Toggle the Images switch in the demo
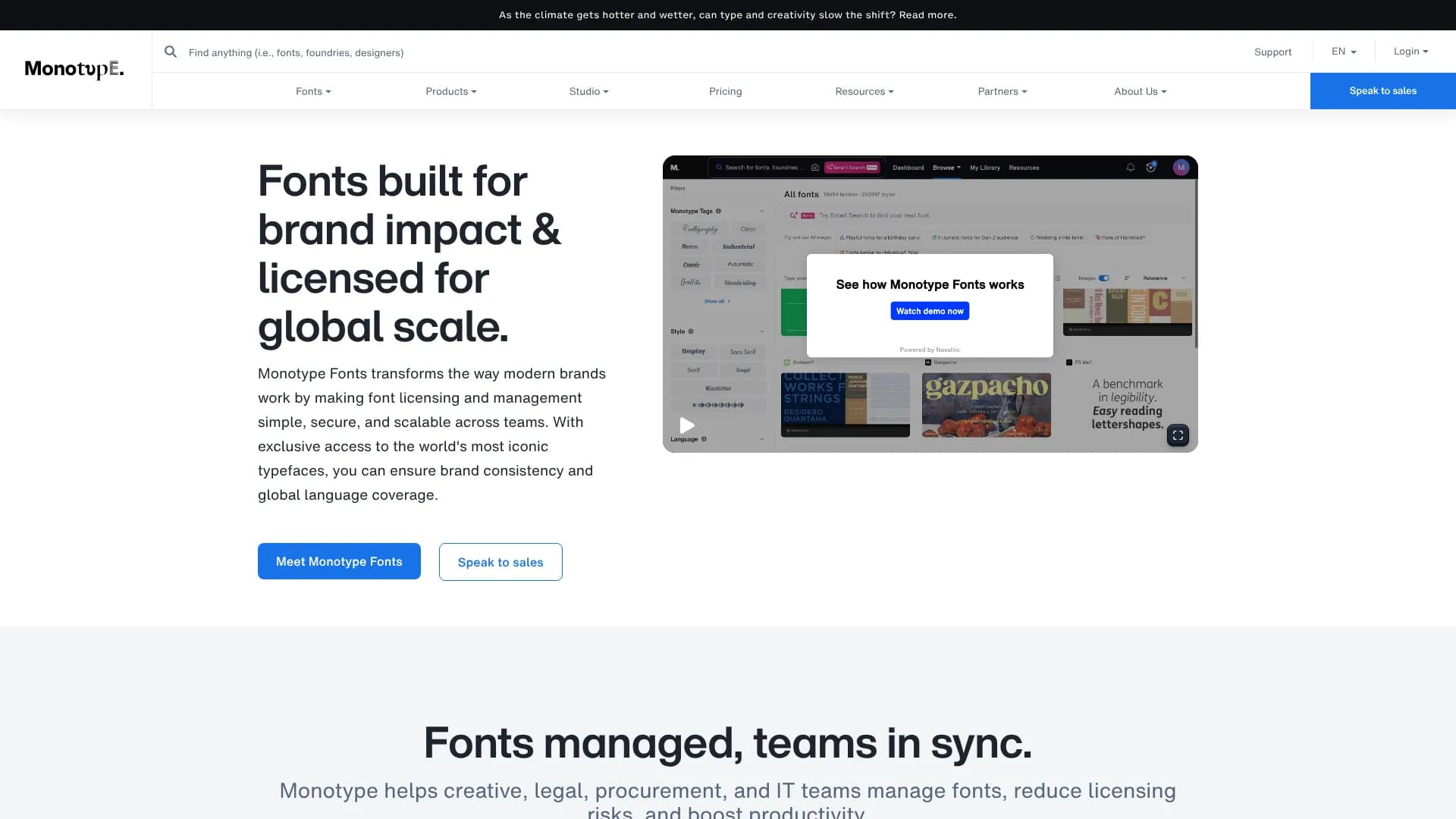Screen dimensions: 1456x819 tap(1104, 278)
